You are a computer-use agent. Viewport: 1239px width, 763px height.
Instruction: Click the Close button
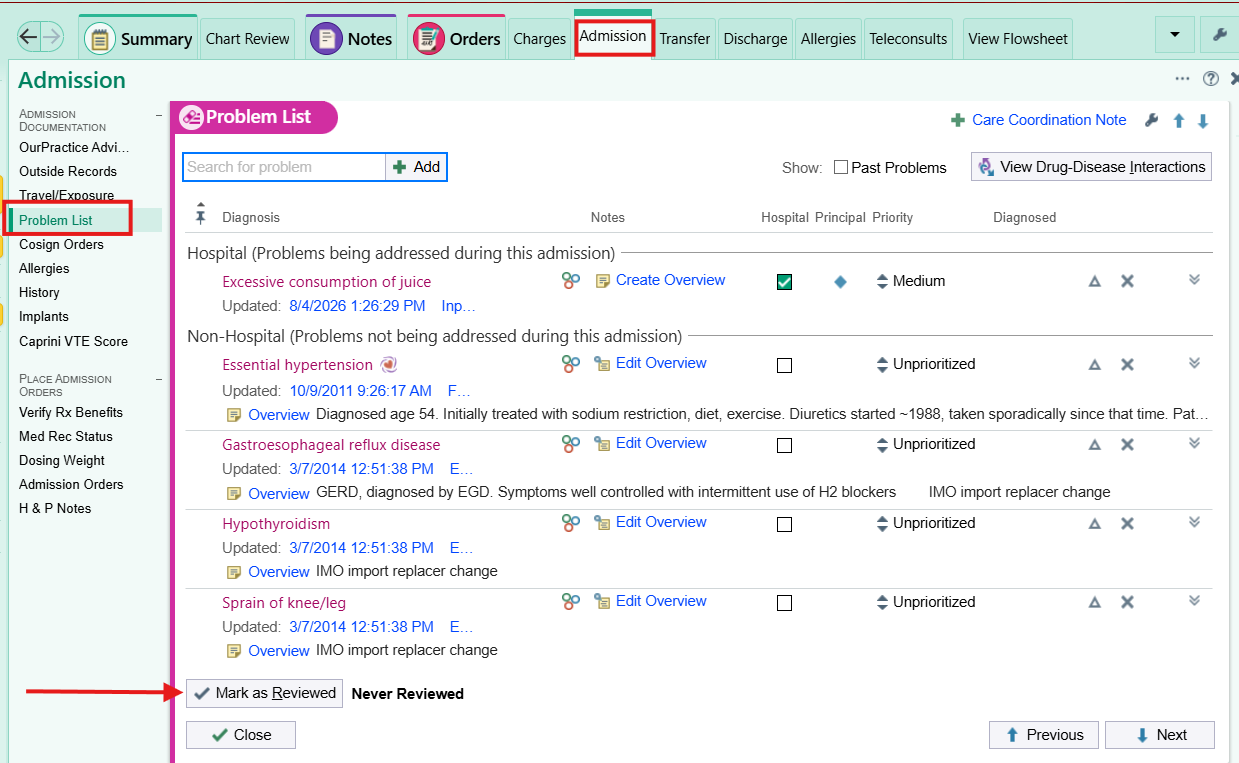(x=241, y=735)
